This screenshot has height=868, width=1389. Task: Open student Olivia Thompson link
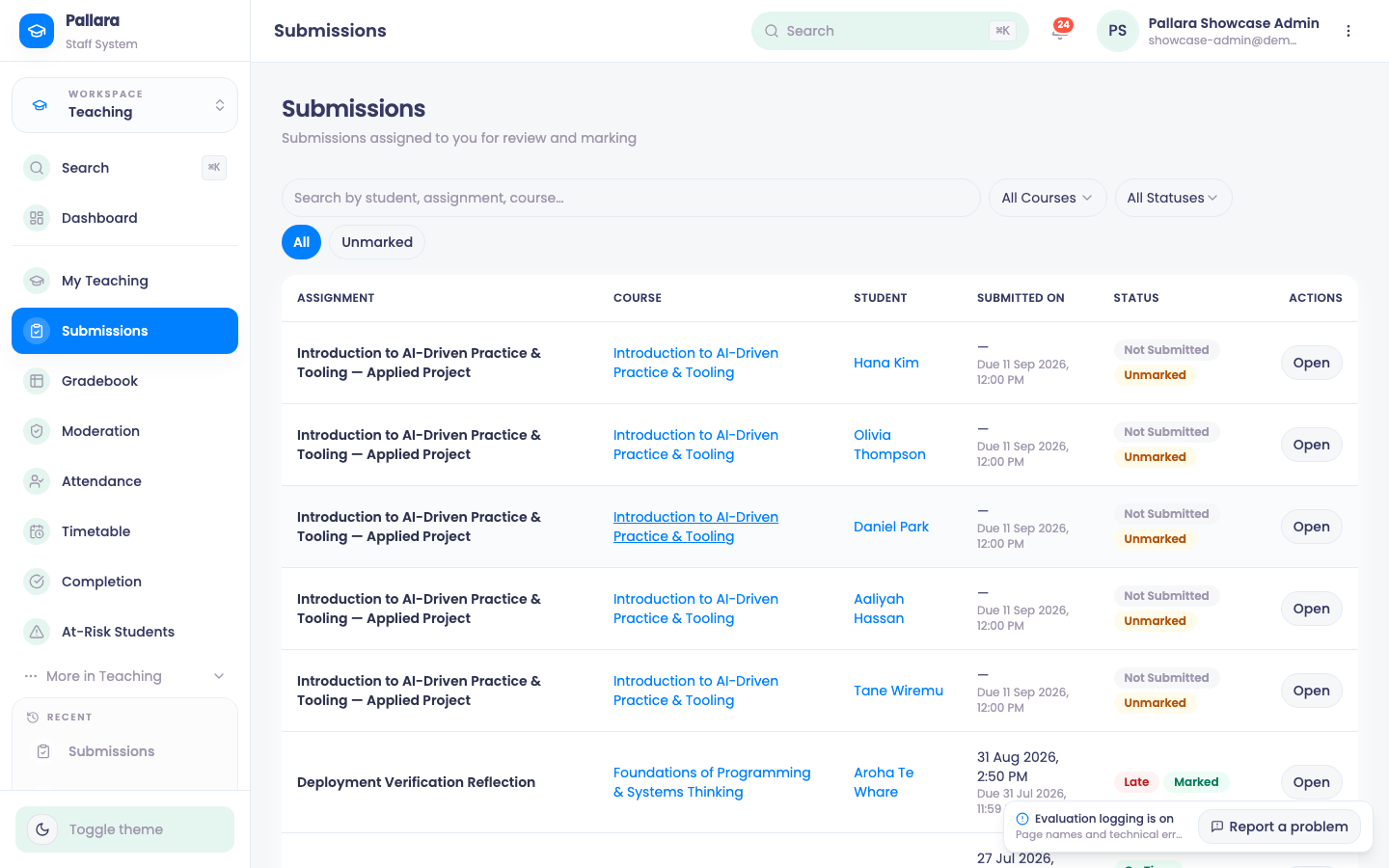[x=889, y=445]
